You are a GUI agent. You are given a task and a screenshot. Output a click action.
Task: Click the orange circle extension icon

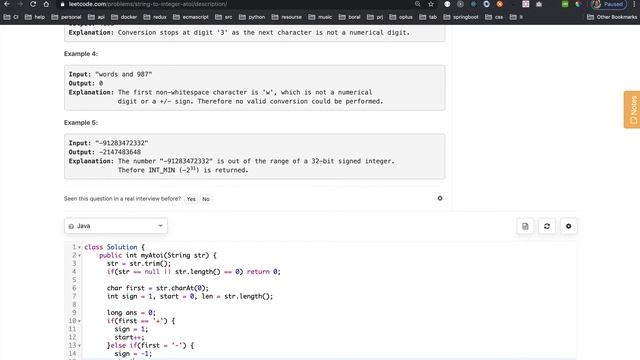pyautogui.click(x=500, y=4)
